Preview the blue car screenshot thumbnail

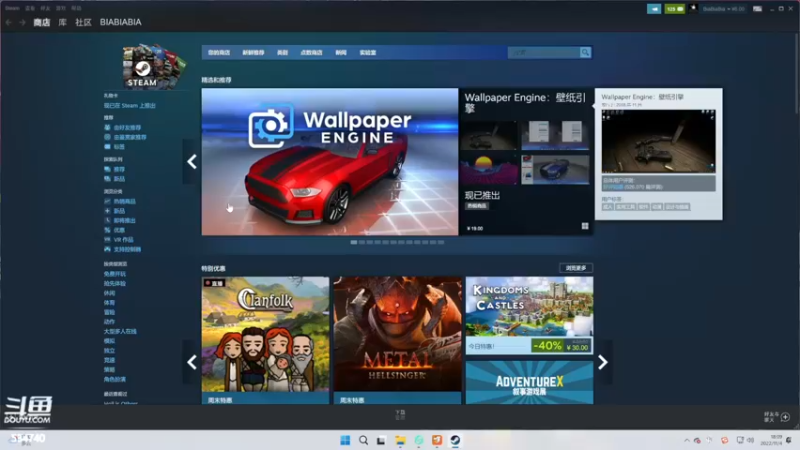555,170
